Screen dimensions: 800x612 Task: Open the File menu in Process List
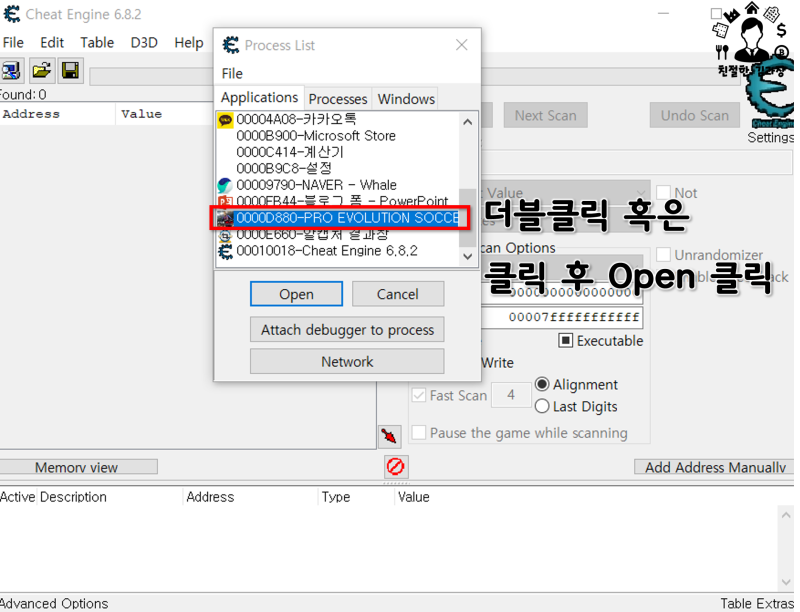point(232,73)
